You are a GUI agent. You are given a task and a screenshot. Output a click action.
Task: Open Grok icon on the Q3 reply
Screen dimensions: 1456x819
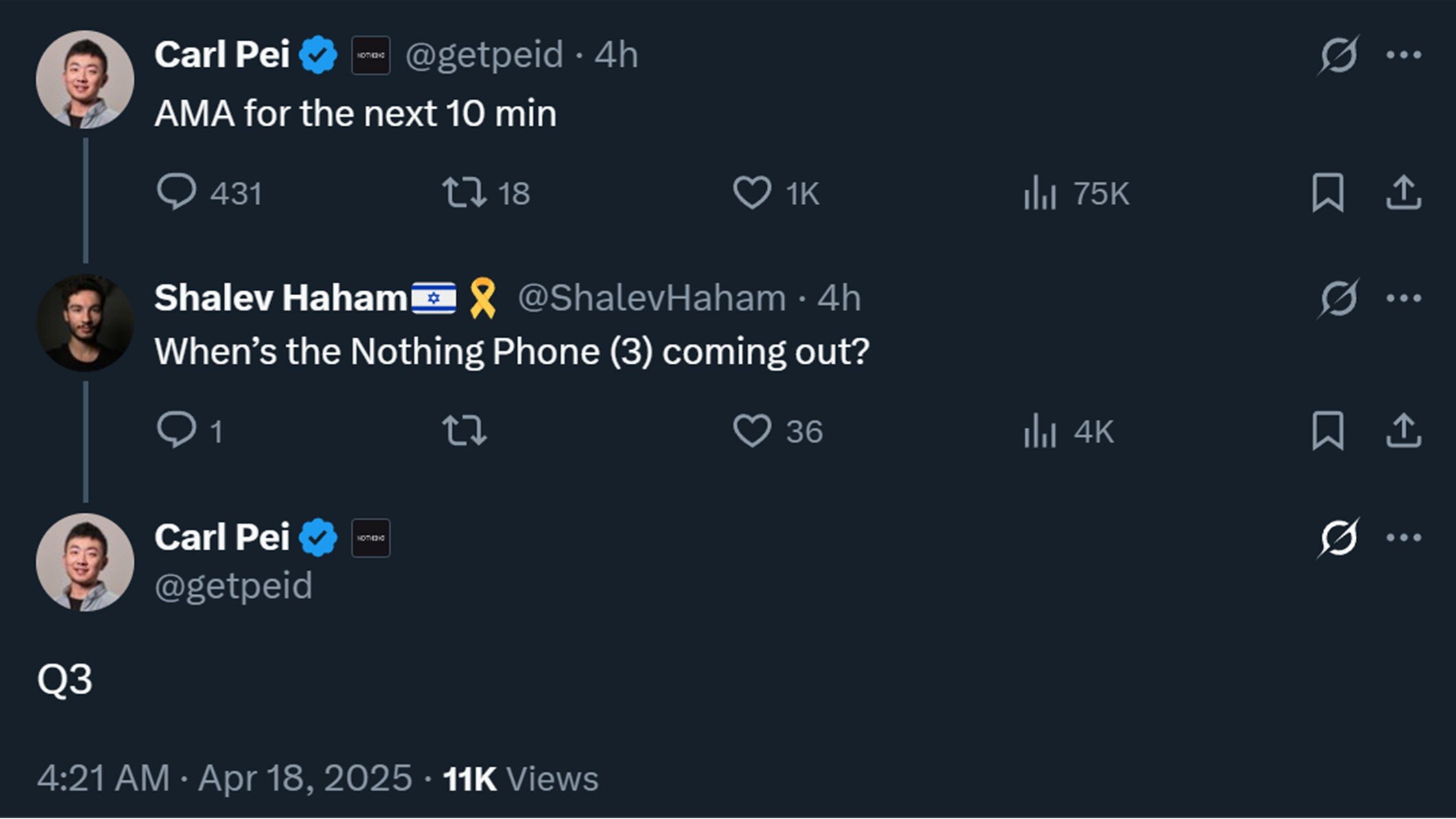pyautogui.click(x=1337, y=537)
